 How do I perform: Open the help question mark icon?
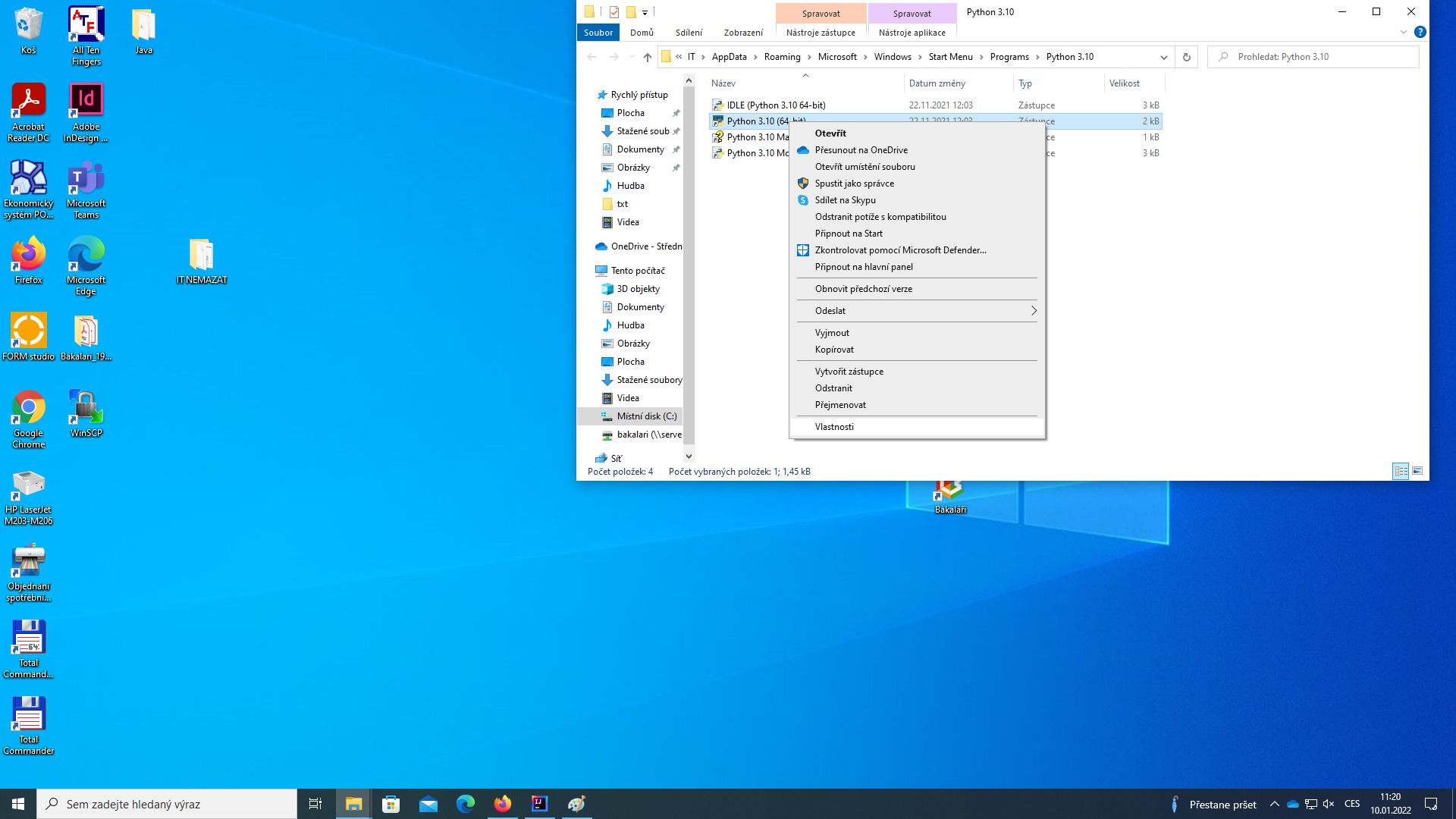pyautogui.click(x=1420, y=32)
